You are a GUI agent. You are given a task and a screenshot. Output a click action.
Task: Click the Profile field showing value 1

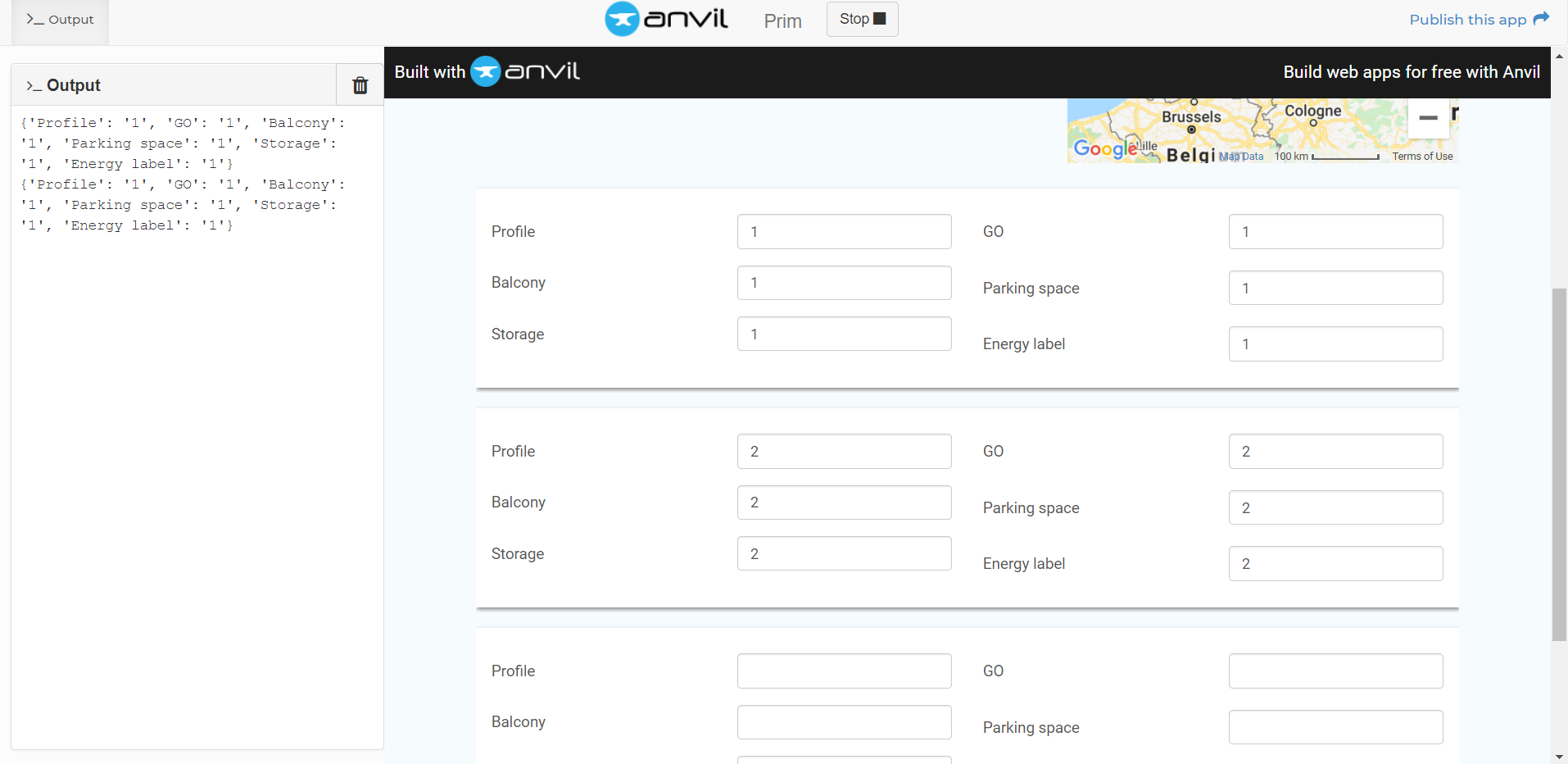844,231
